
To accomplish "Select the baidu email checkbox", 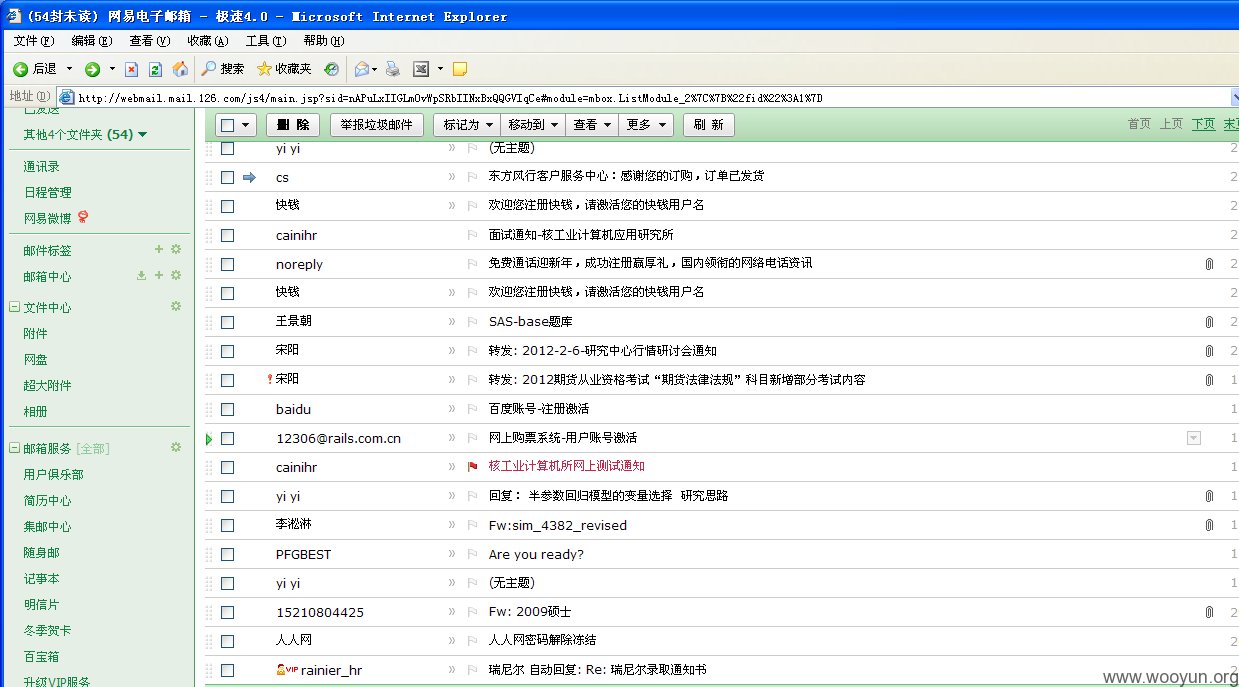I will point(227,409).
